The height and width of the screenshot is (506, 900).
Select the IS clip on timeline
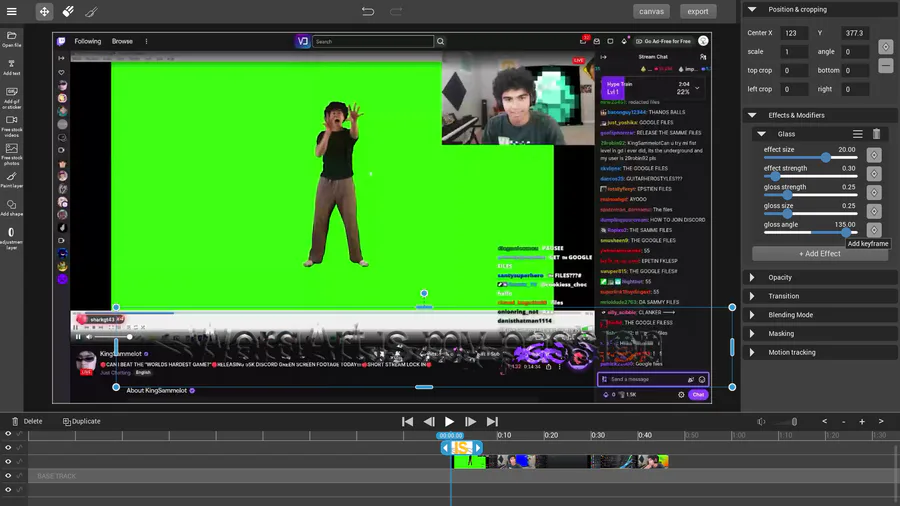tap(461, 447)
